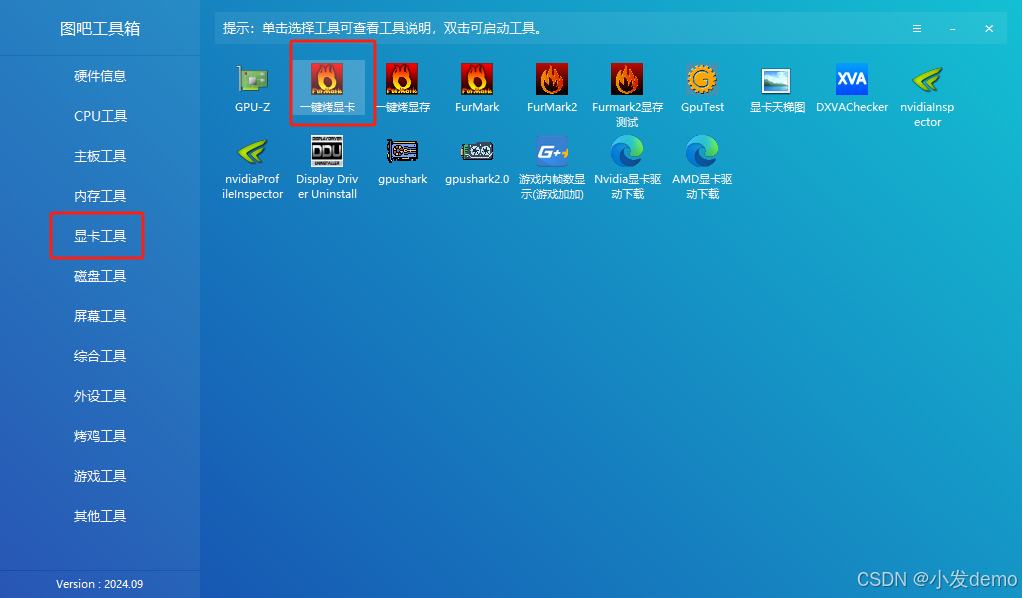Viewport: 1022px width, 598px height.
Task: Switch to 综合工具 category
Action: pos(100,356)
